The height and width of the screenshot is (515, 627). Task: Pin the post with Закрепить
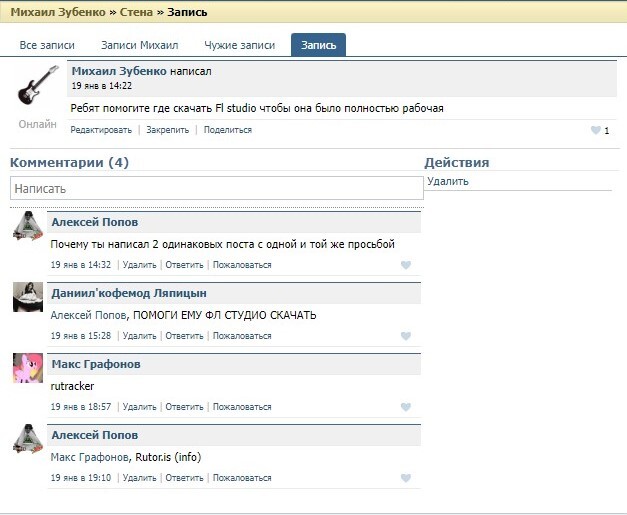click(x=167, y=130)
